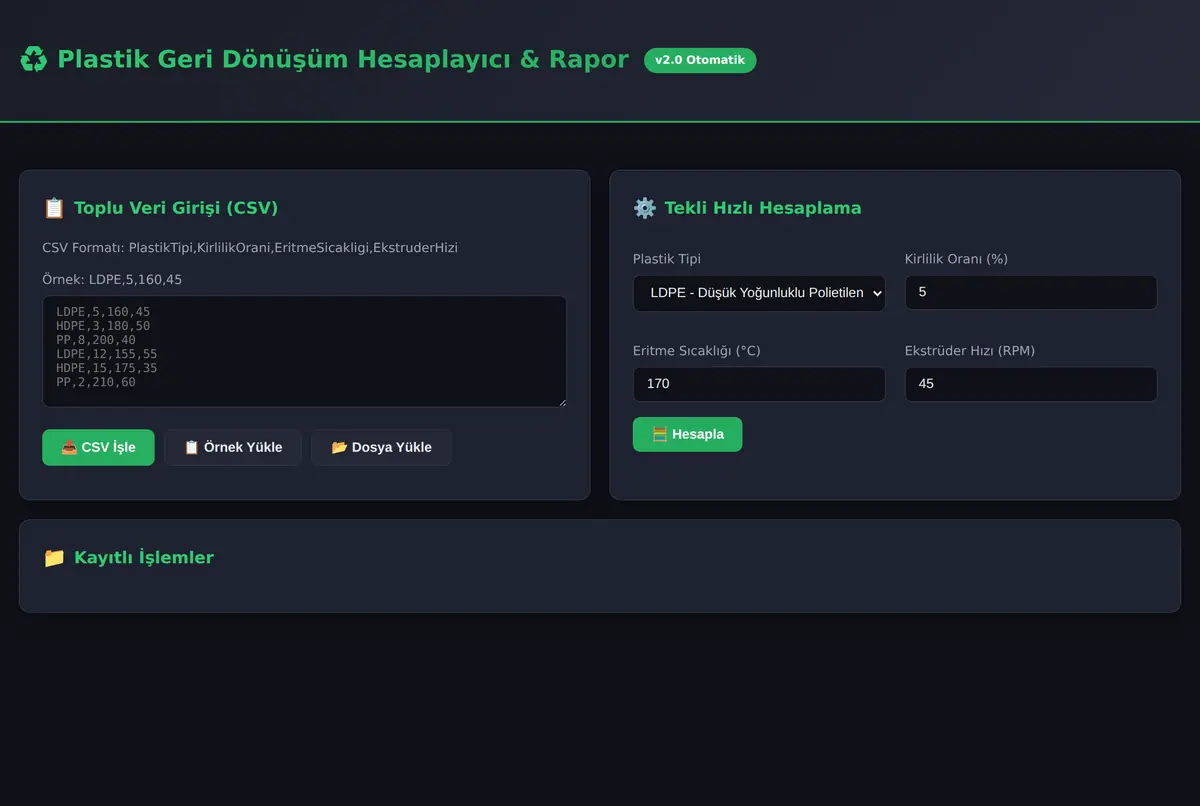Click the PP,8,200,40 line in textarea

click(96, 340)
